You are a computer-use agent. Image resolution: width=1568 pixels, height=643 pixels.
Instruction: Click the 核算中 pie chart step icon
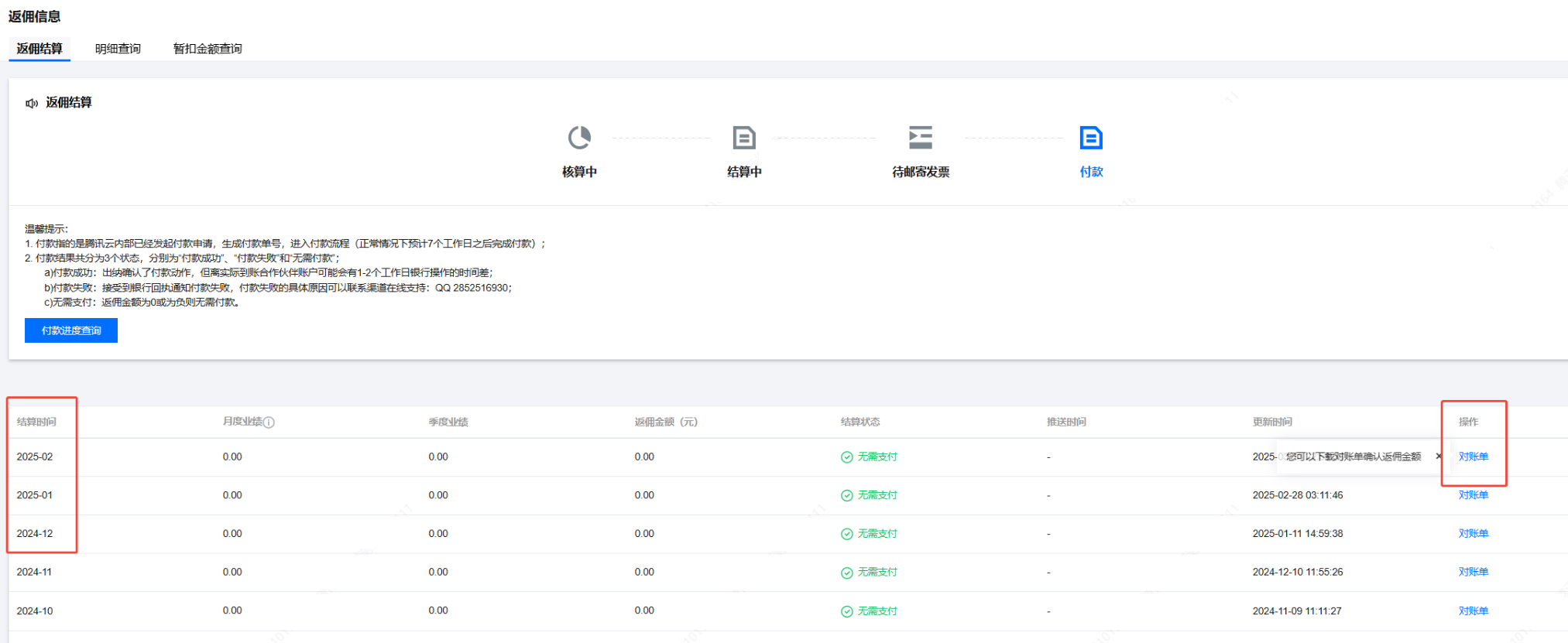point(579,138)
